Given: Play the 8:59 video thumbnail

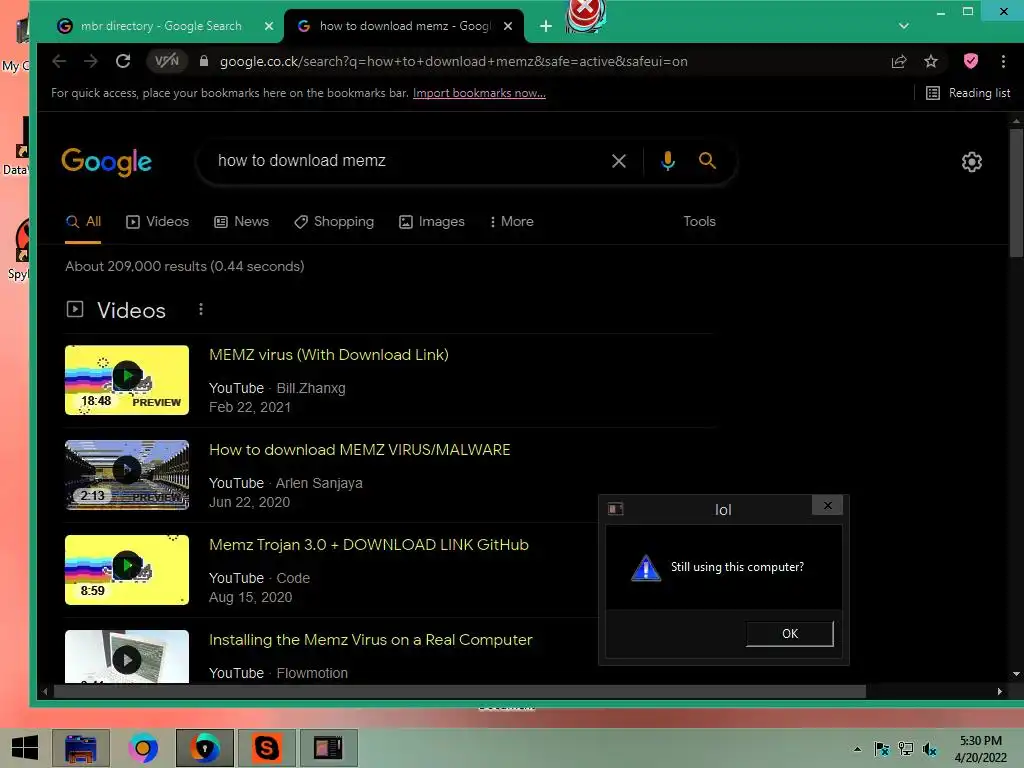Looking at the screenshot, I should tap(127, 569).
